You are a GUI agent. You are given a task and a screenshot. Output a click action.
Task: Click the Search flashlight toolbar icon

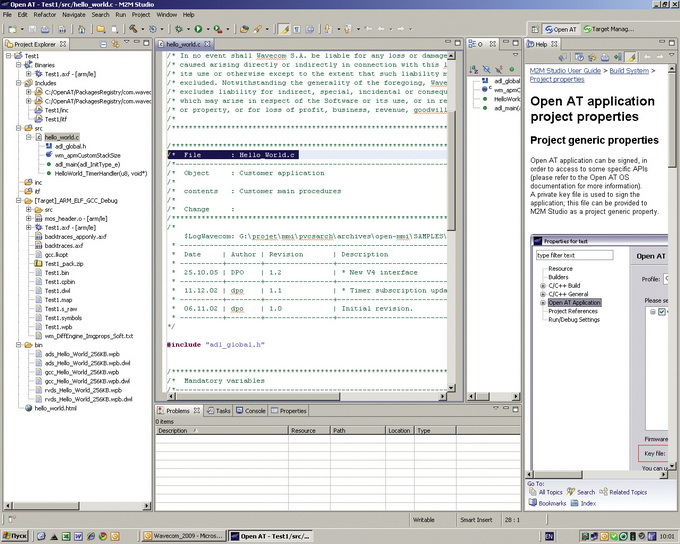(x=258, y=29)
